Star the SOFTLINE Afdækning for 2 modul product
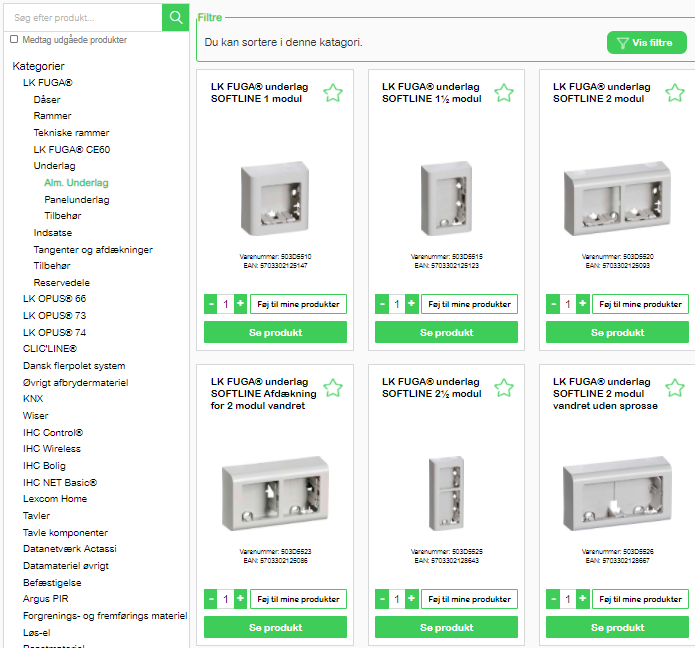 (333, 388)
